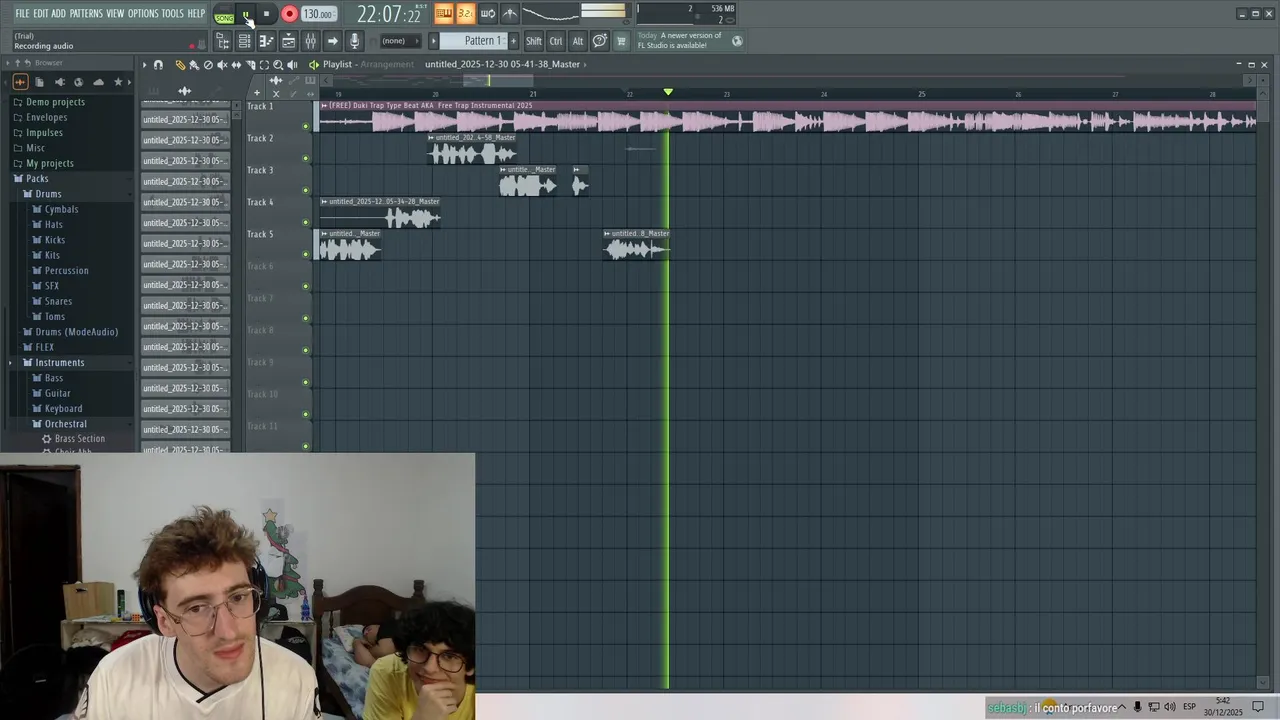Toggle the metronome button

tap(510, 13)
